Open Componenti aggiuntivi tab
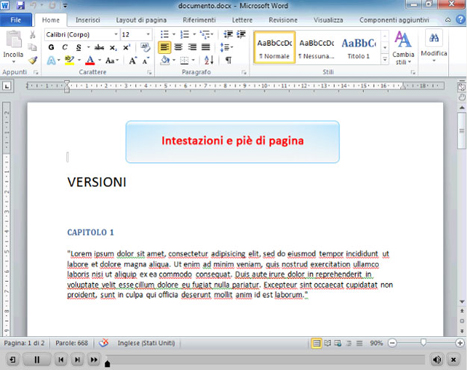The width and height of the screenshot is (467, 370). click(x=394, y=20)
